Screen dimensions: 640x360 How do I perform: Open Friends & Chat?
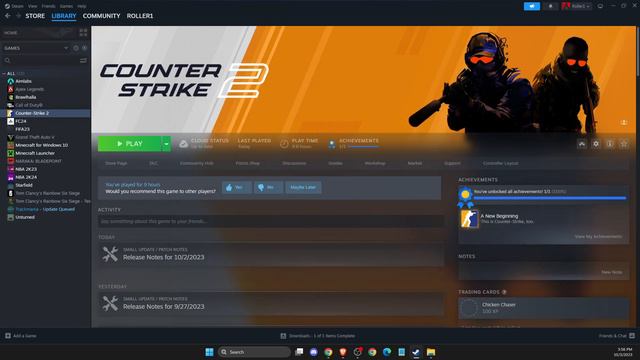[616, 336]
